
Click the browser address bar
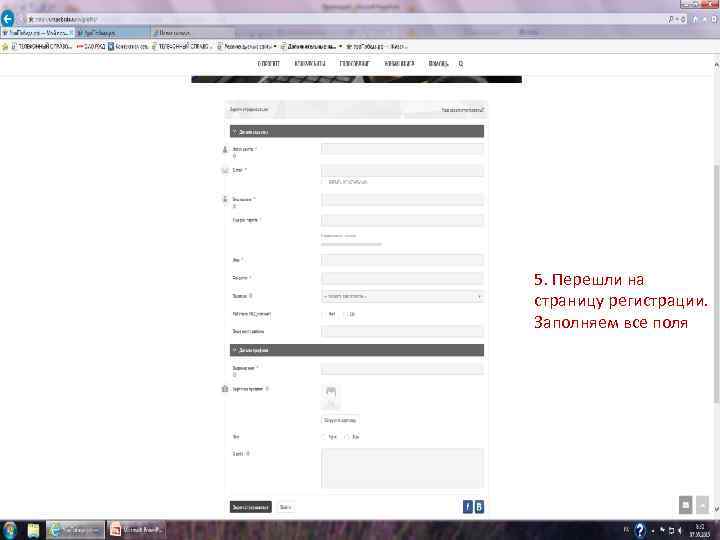pyautogui.click(x=344, y=19)
